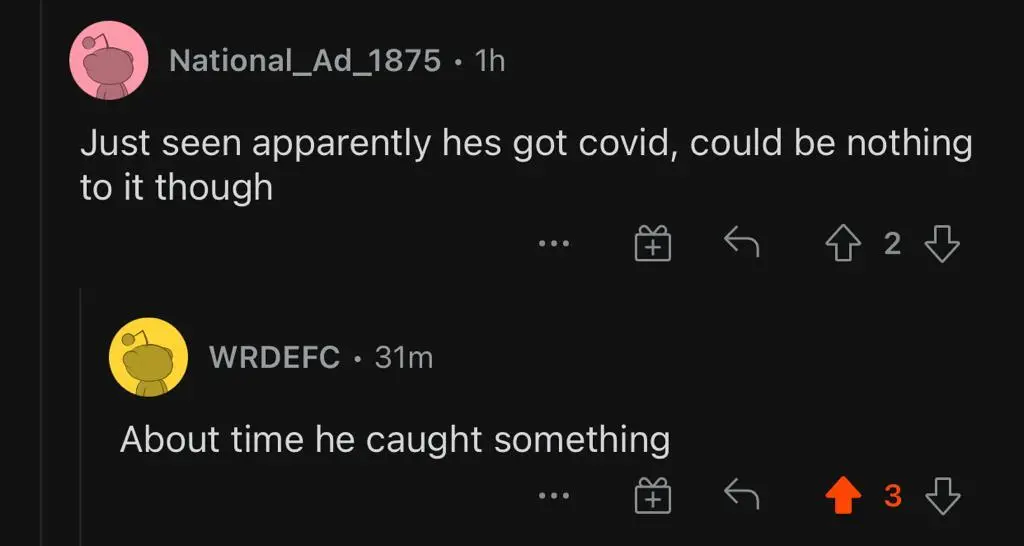
Task: Downvote the "About time he caught something" reply
Action: (x=942, y=495)
